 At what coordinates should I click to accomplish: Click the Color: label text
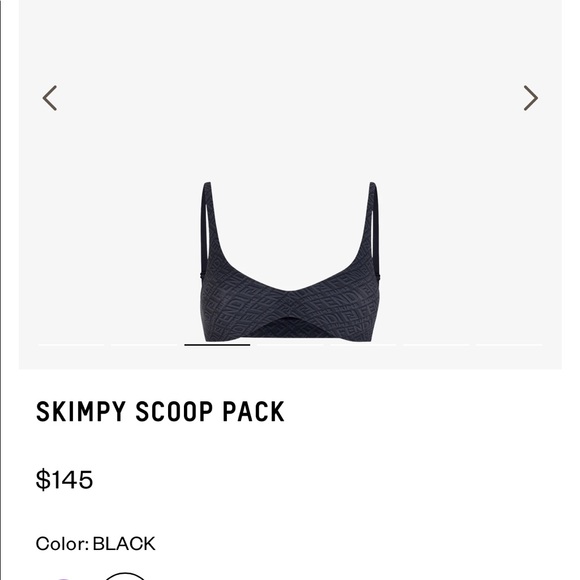pyautogui.click(x=62, y=544)
